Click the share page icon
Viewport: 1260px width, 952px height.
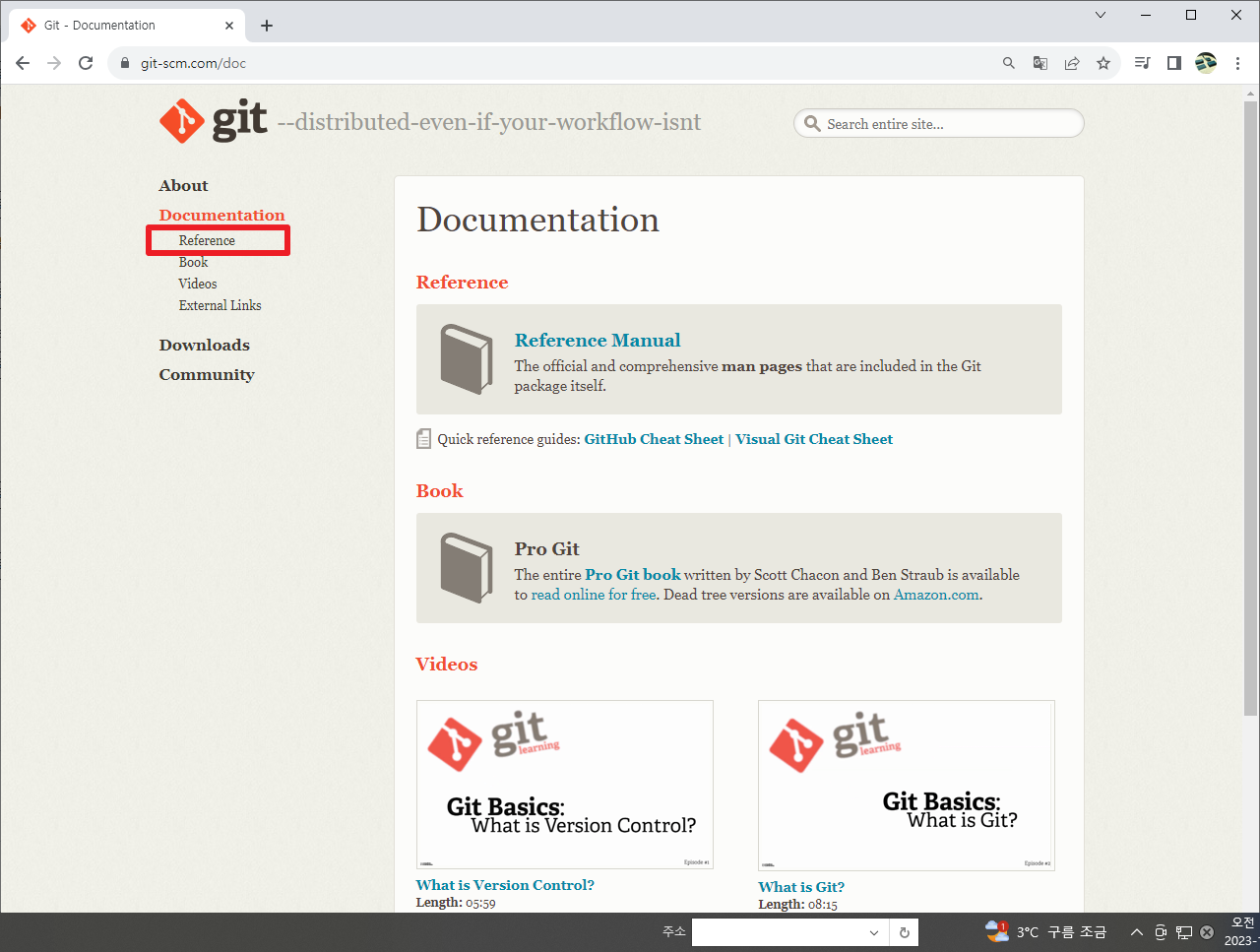click(1072, 63)
